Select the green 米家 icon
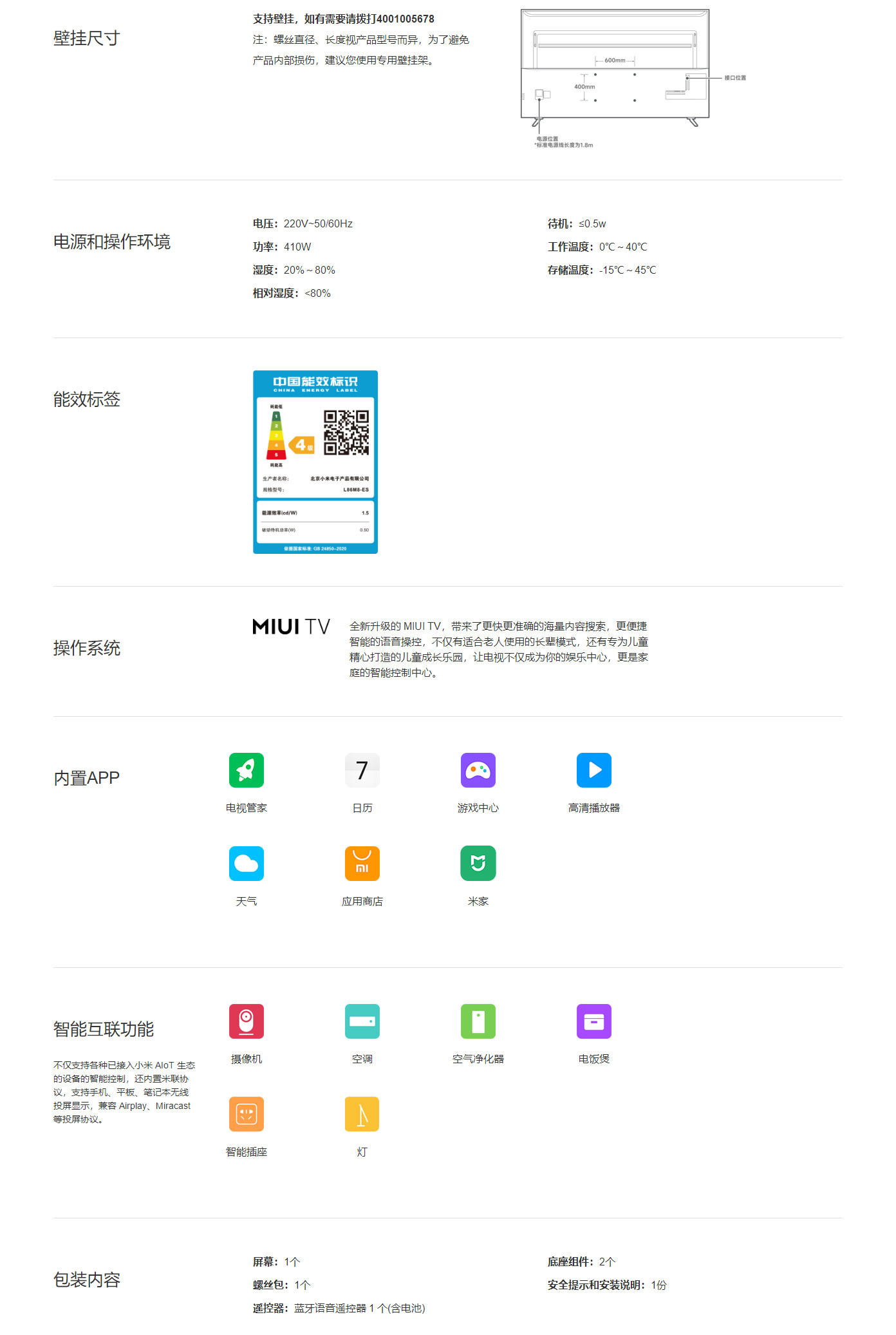This screenshot has height=1335, width=896. pyautogui.click(x=478, y=863)
